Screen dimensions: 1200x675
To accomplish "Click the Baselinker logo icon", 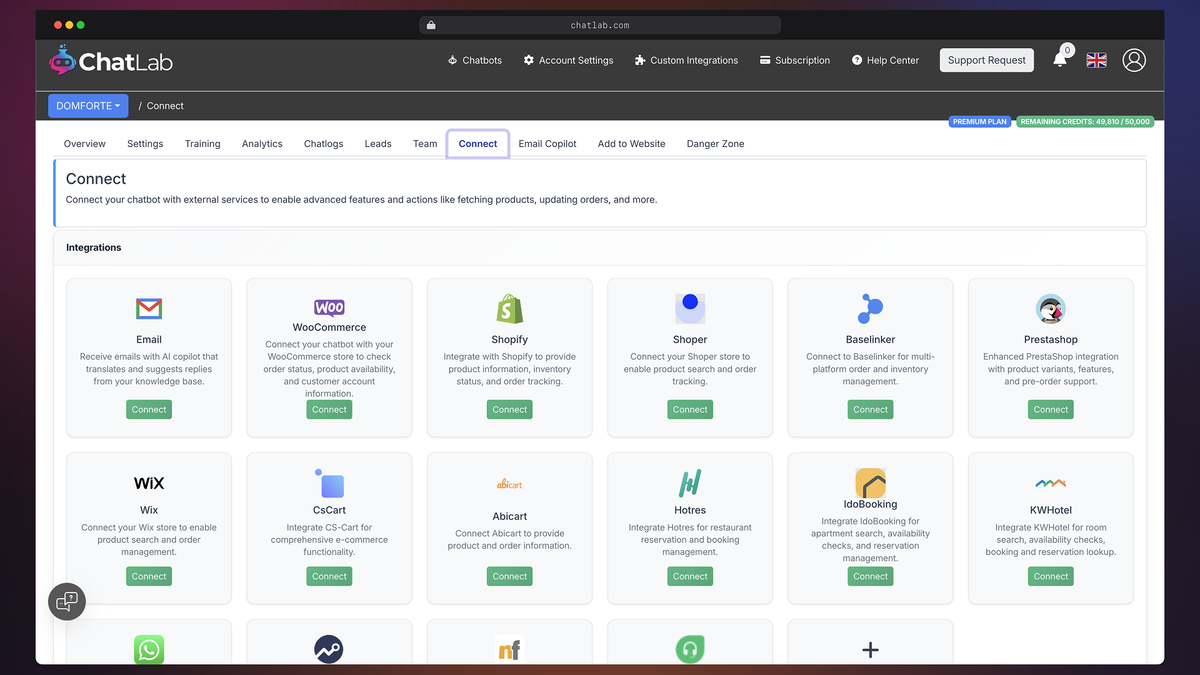I will pyautogui.click(x=870, y=308).
